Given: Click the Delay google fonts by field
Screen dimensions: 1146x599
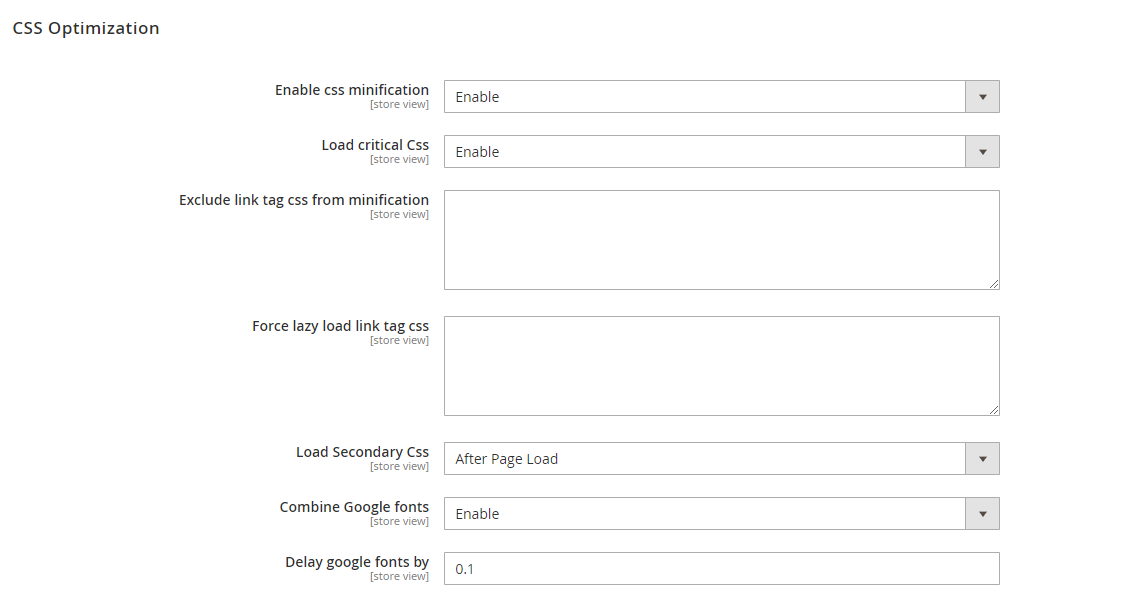Looking at the screenshot, I should pyautogui.click(x=721, y=569).
